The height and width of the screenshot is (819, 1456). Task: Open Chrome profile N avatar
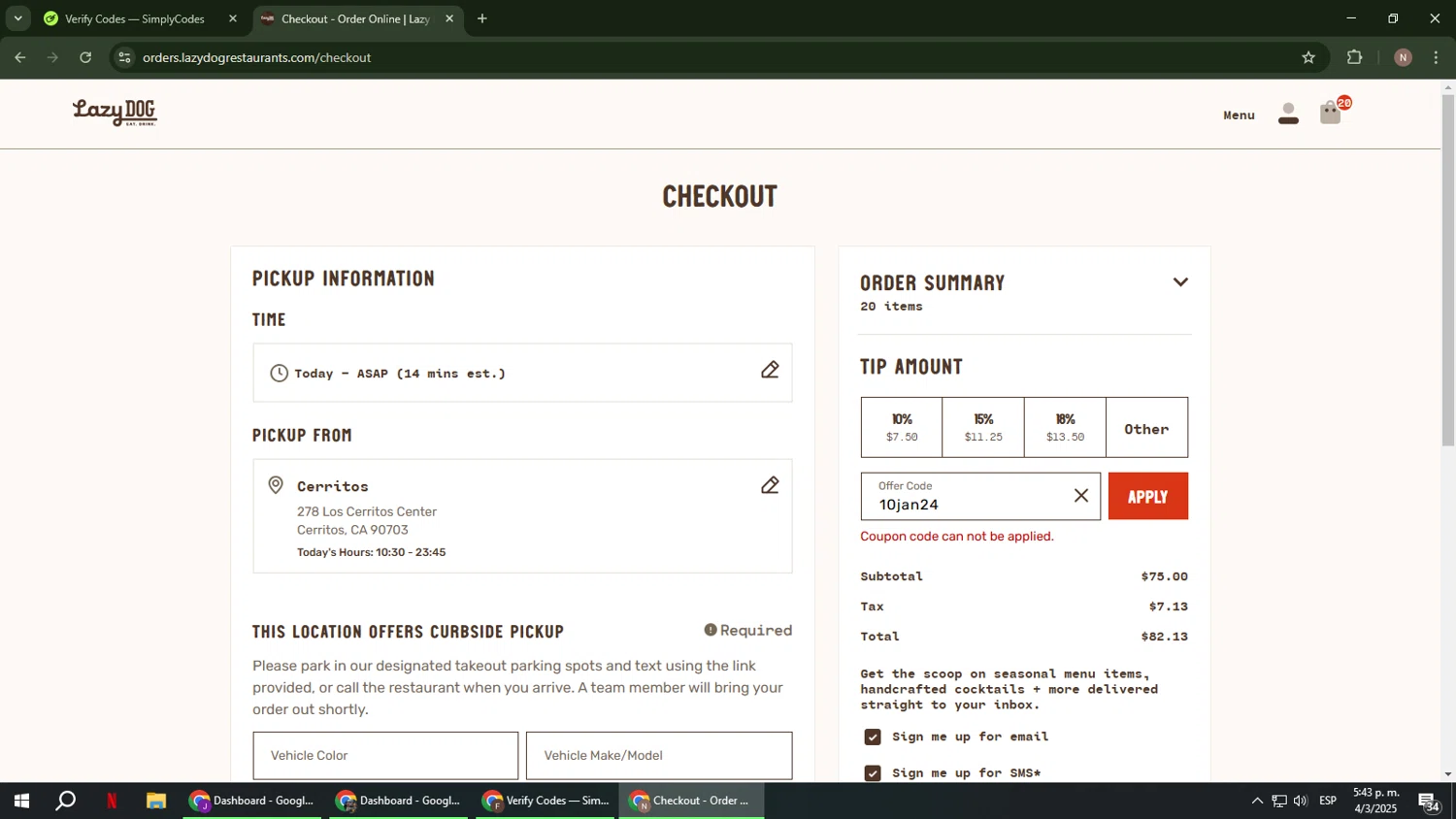click(1403, 57)
